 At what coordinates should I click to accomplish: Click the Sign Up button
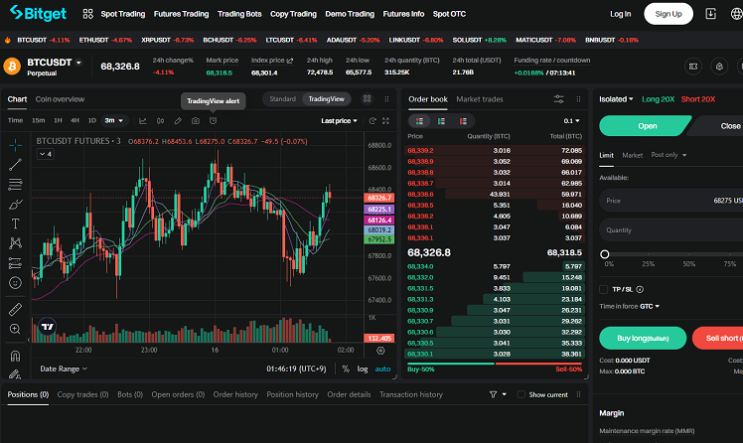[668, 14]
